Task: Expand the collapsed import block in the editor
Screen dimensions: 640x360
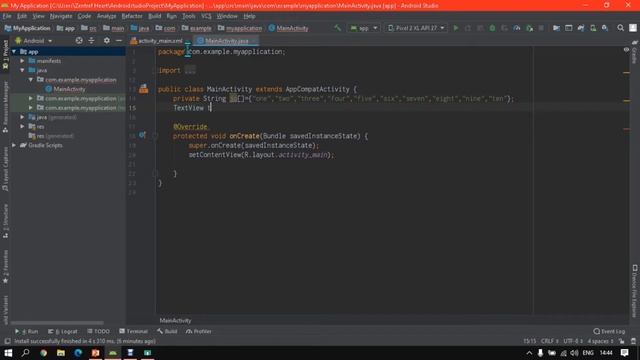Action: [x=190, y=70]
